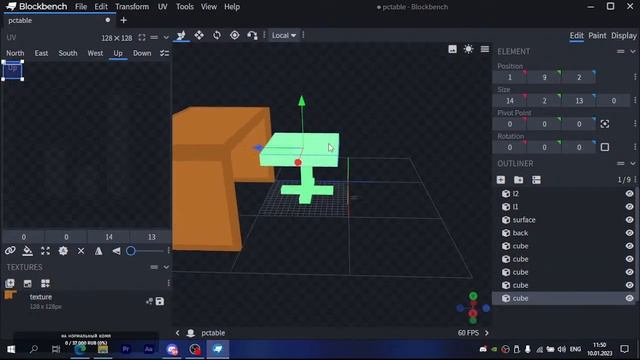The image size is (640, 360).
Task: Open Tools menu
Action: pos(184,7)
